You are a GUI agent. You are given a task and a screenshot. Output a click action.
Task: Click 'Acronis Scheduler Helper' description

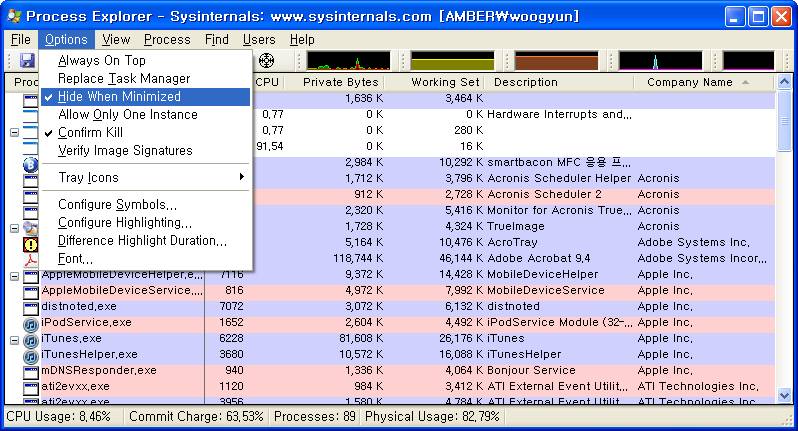point(559,179)
